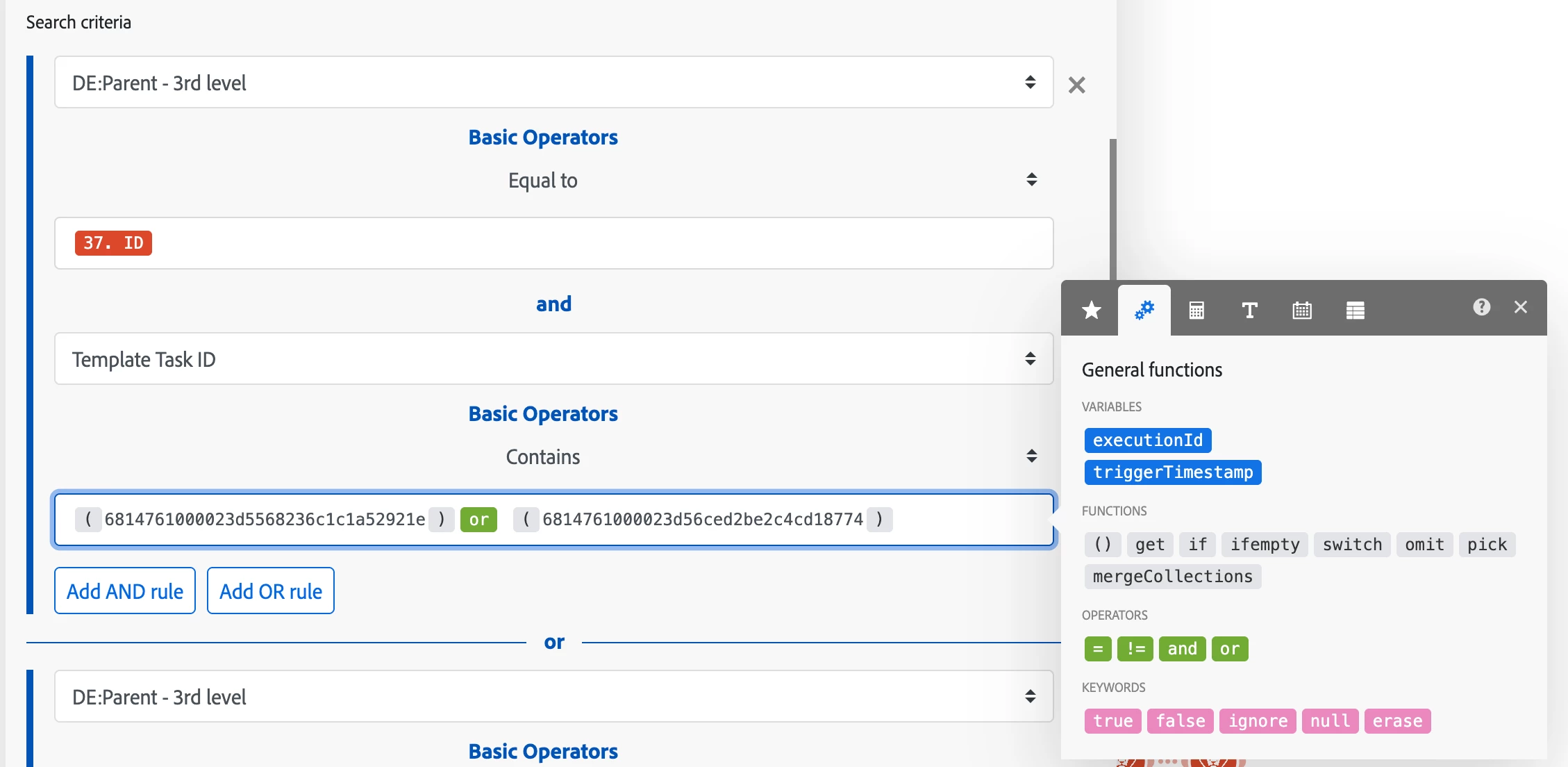Click the field containing 37. ID
Screen dimensions: 1568x767
click(x=553, y=243)
